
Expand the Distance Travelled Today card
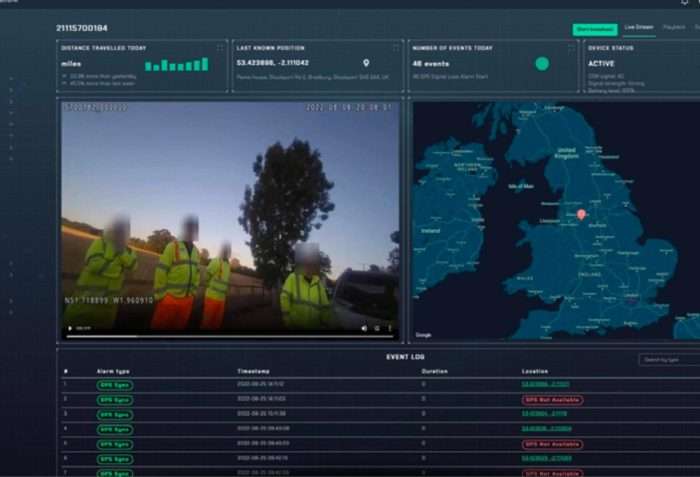[220, 47]
